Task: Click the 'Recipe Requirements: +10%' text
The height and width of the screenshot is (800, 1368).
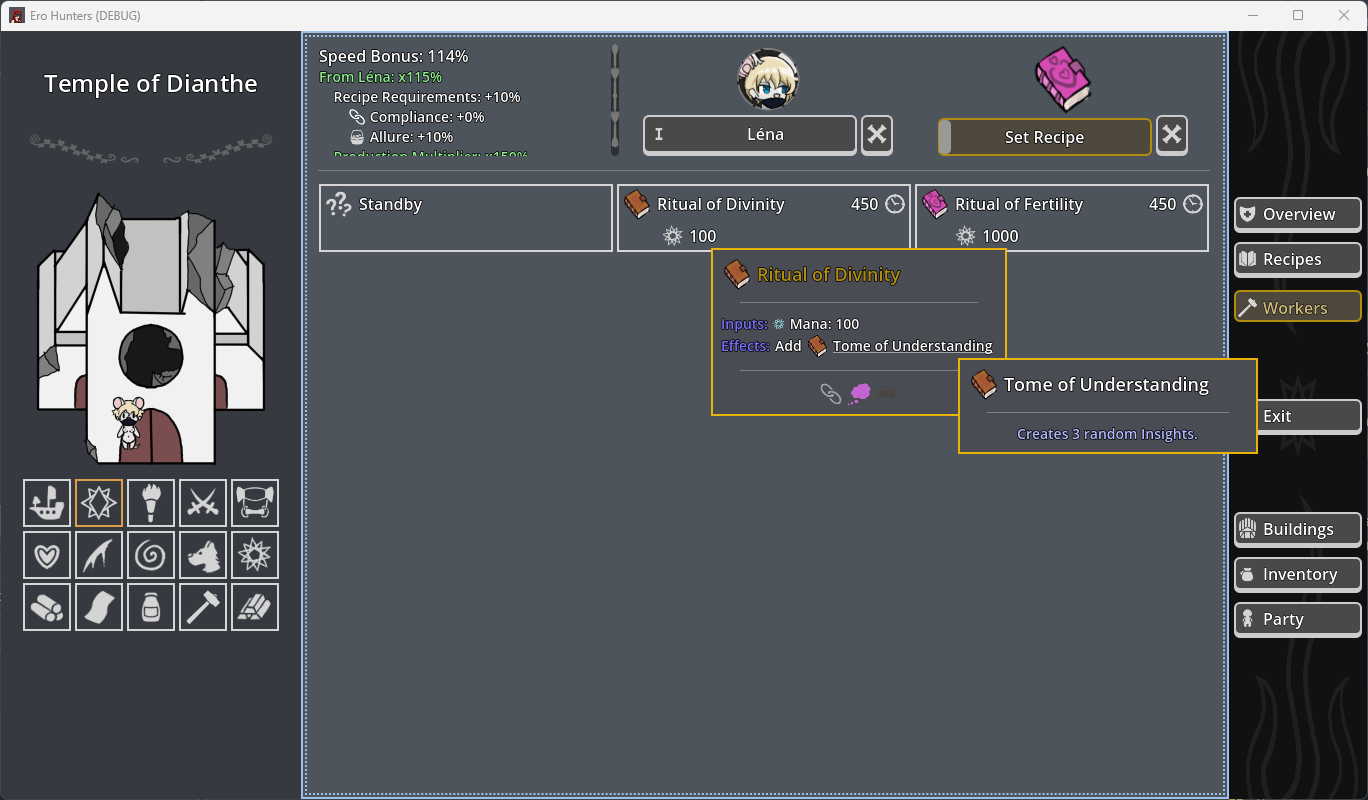Action: [427, 97]
